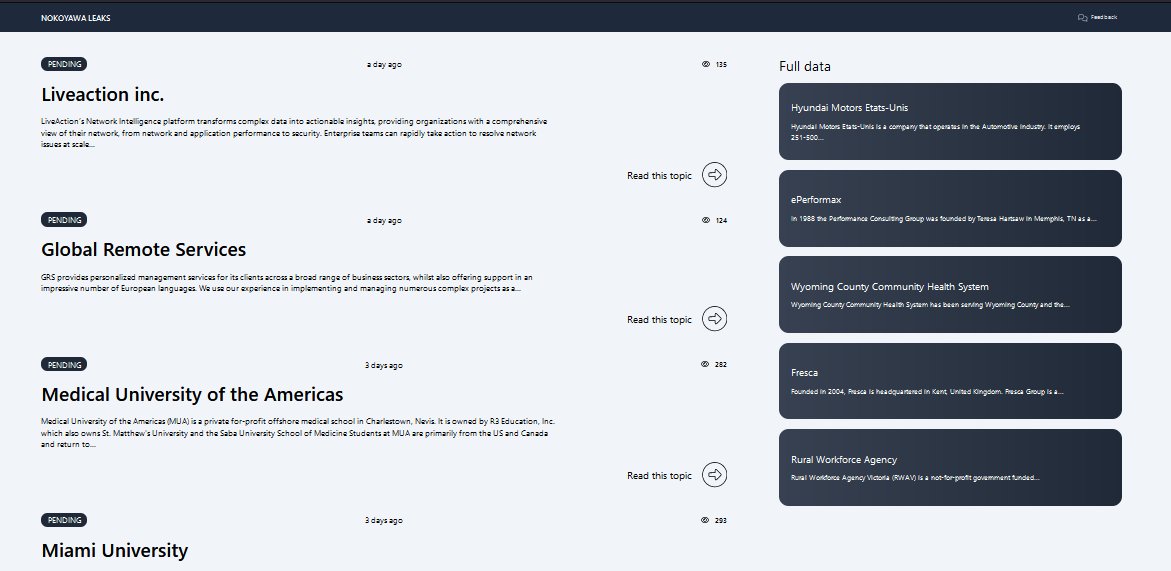1171x571 pixels.
Task: Click Medical University description paragraph
Action: (298, 433)
